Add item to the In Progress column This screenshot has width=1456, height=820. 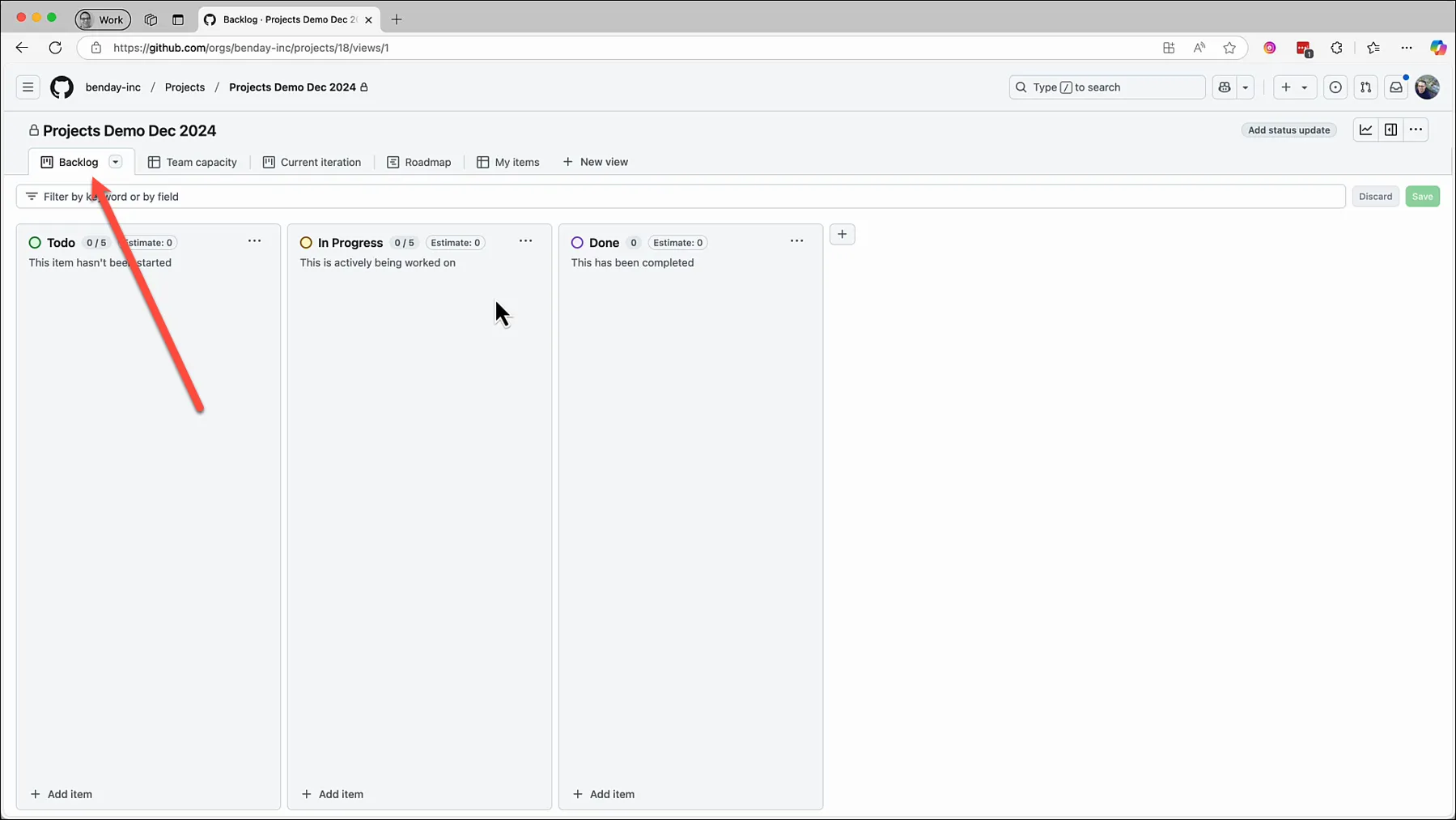(x=333, y=794)
